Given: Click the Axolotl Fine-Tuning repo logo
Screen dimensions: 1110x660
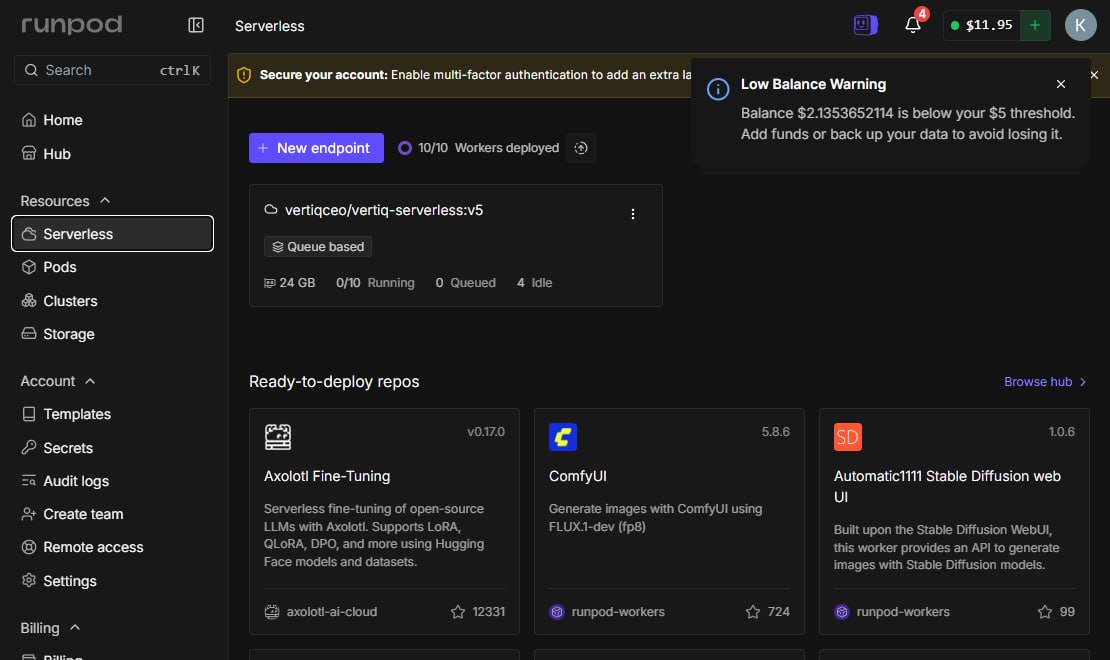Looking at the screenshot, I should tap(278, 437).
